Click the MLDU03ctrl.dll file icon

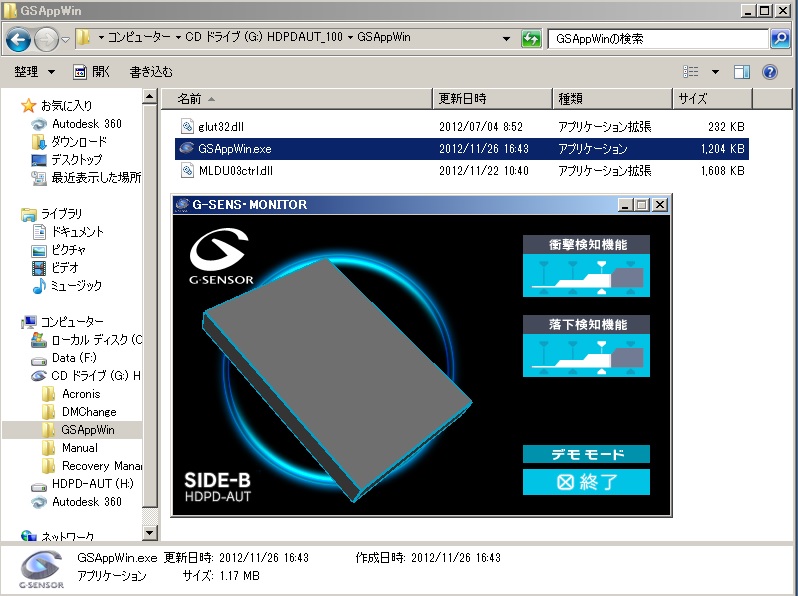(x=187, y=171)
